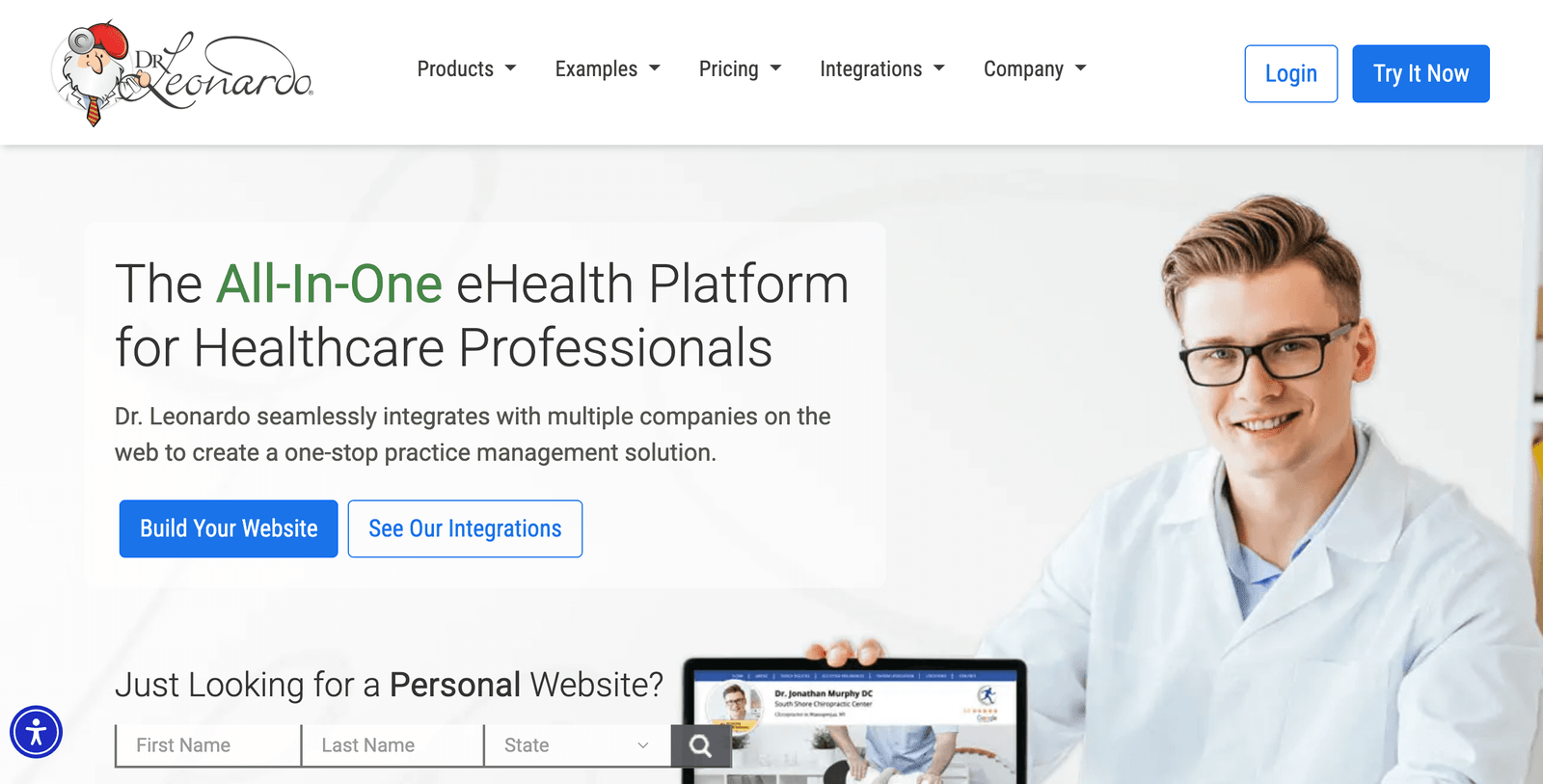Click the caret arrow beside Products
The width and height of the screenshot is (1543, 784).
click(511, 68)
